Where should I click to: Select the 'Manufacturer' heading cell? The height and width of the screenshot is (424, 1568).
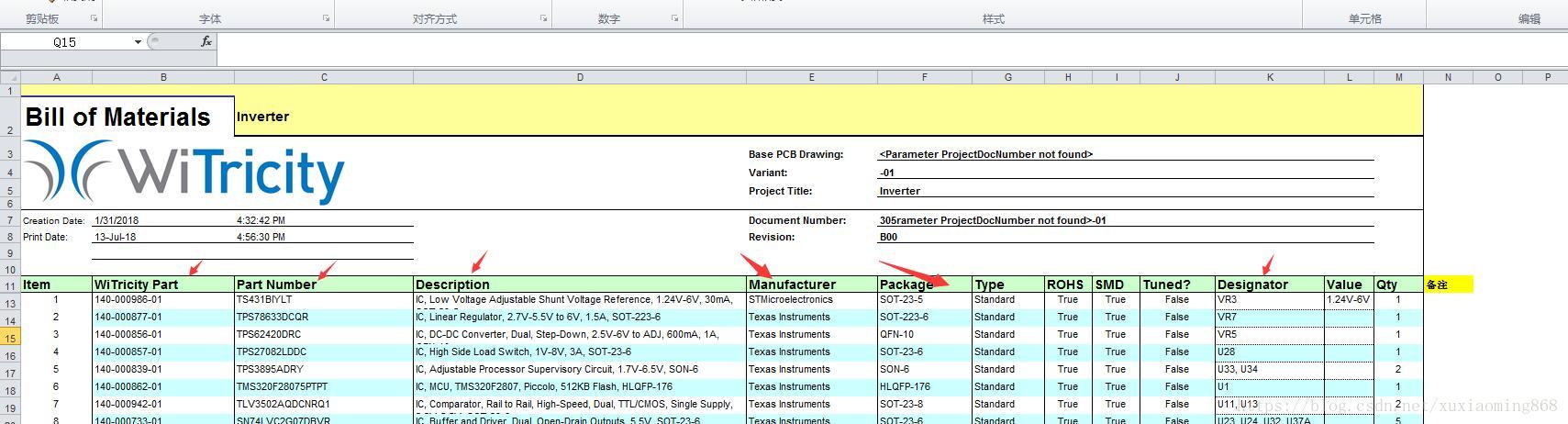[812, 285]
